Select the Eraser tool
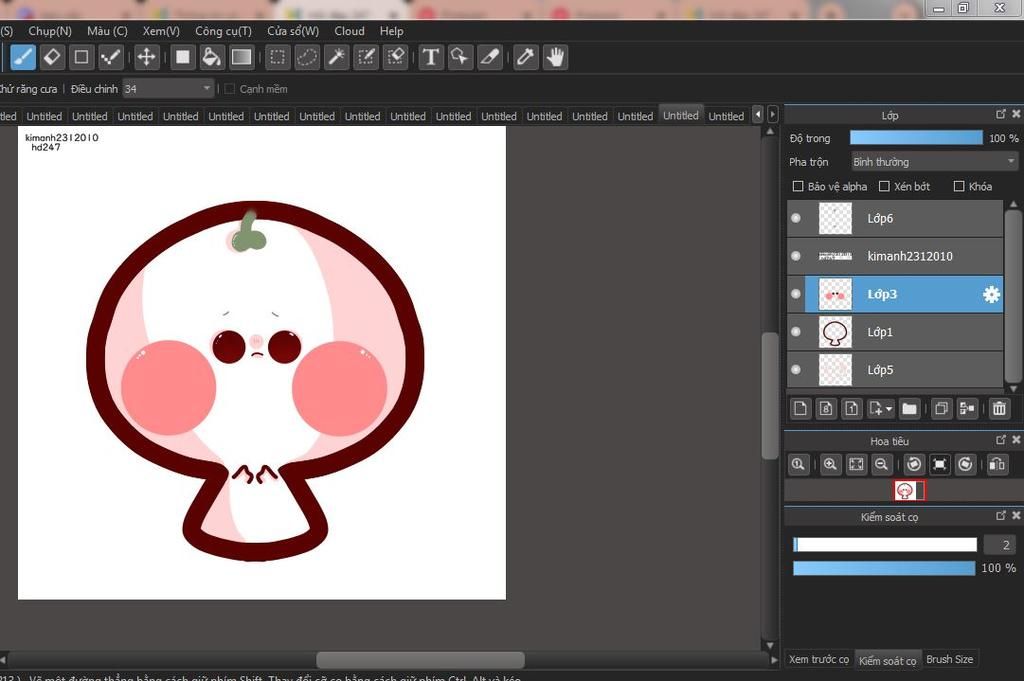 point(52,57)
